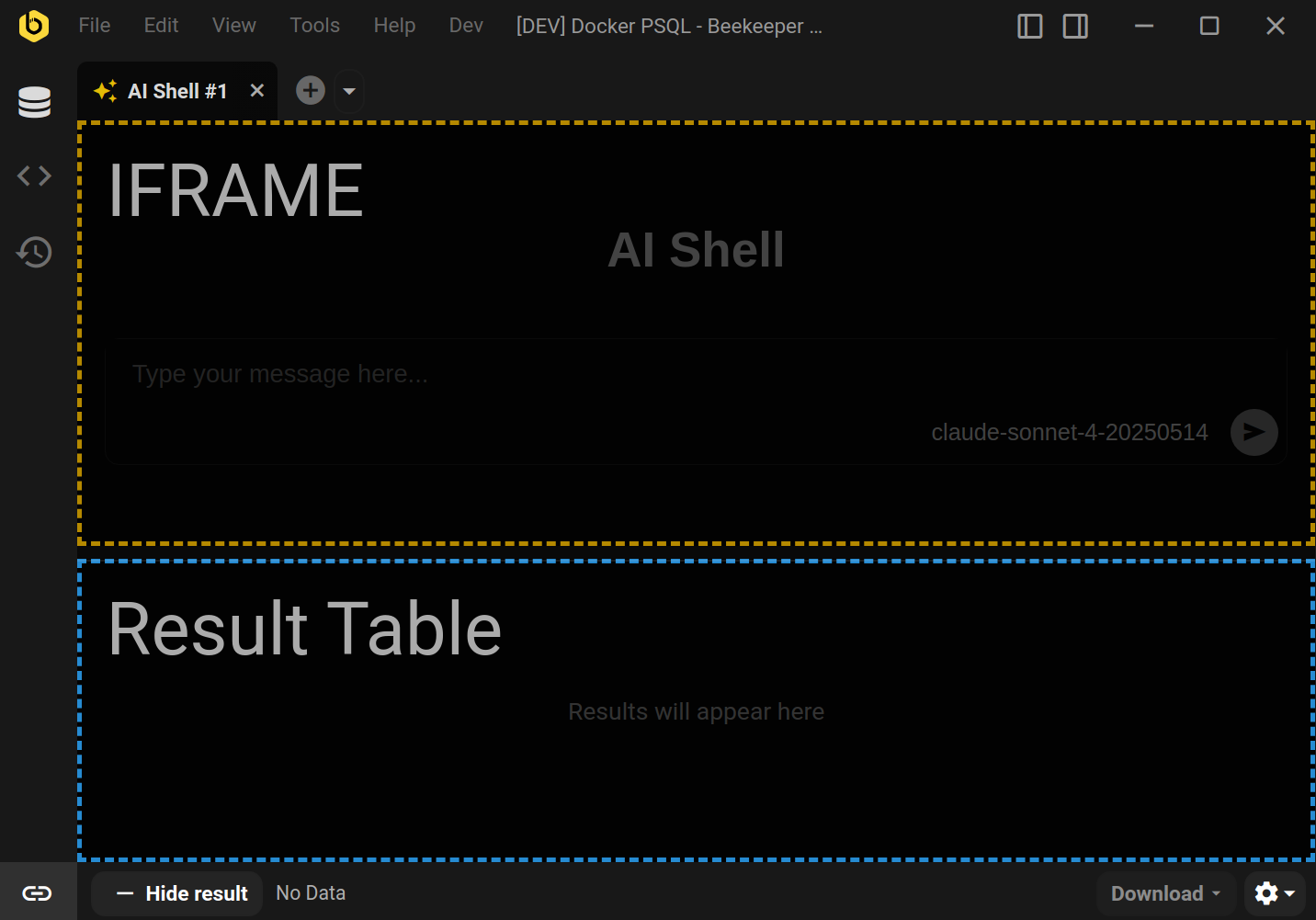This screenshot has width=1316, height=920.
Task: Open the File menu
Action: [95, 26]
